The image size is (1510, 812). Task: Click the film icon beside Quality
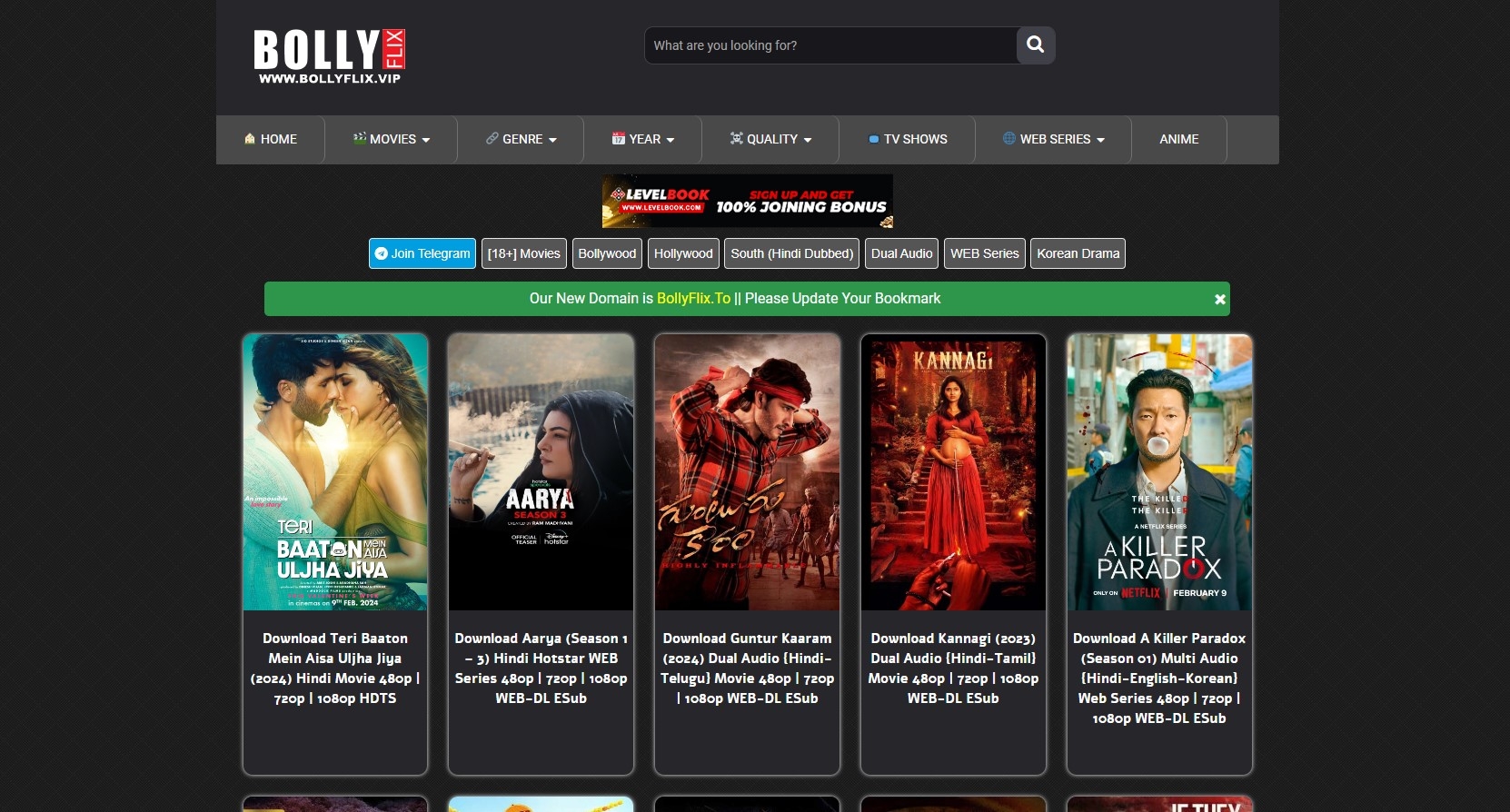tap(737, 138)
